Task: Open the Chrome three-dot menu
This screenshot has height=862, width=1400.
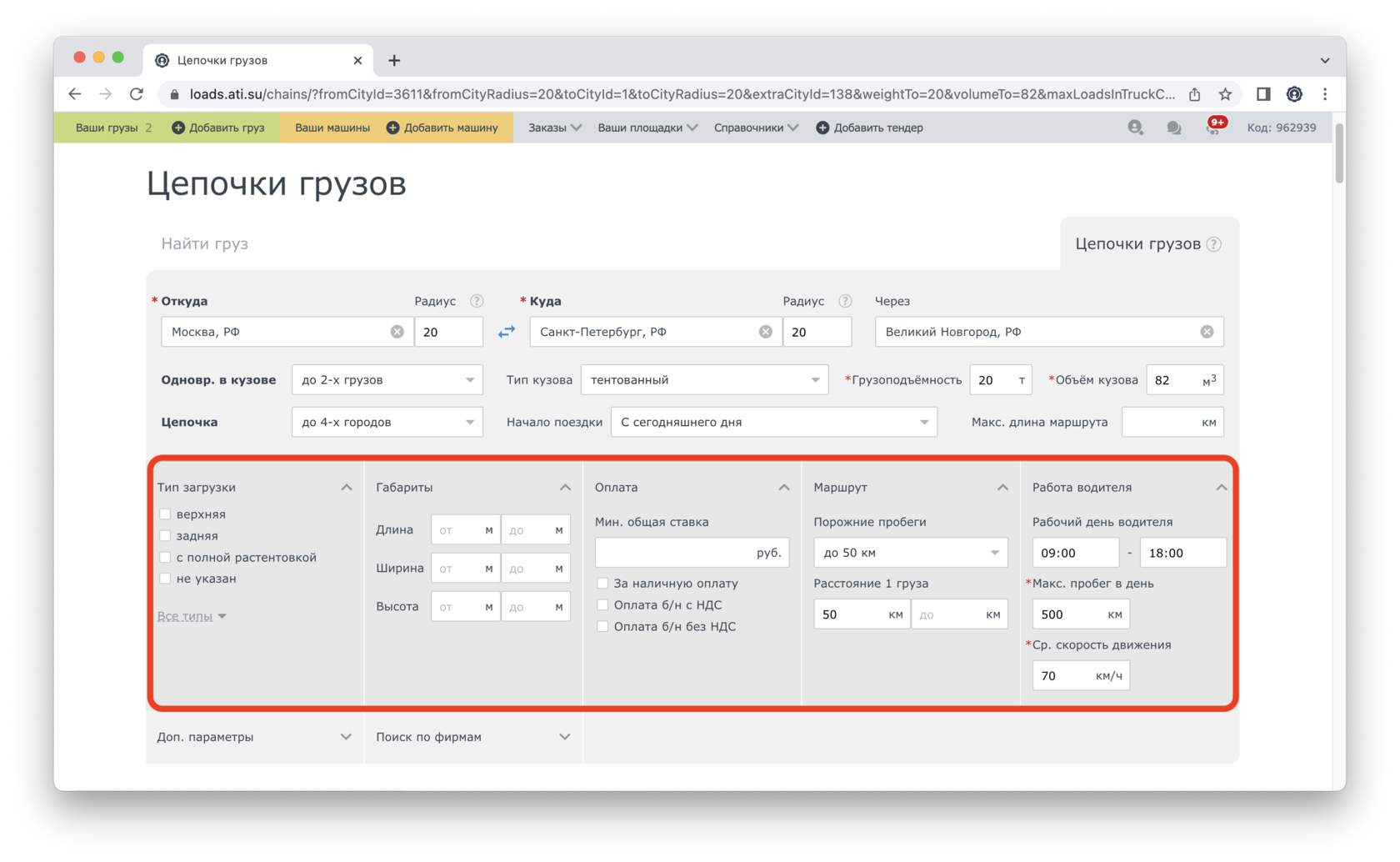Action: tap(1325, 94)
